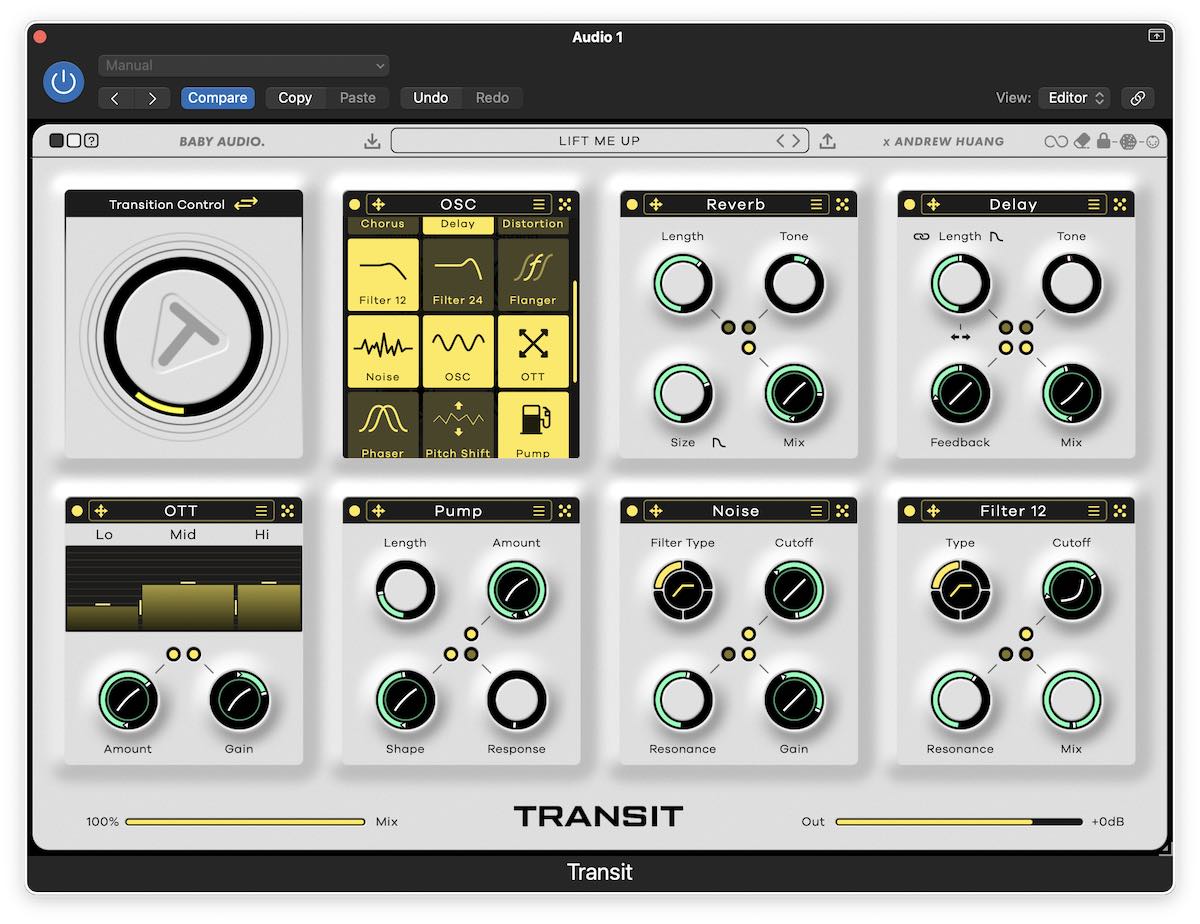This screenshot has width=1200, height=924.
Task: Open the Noise module hamburger menu
Action: [x=817, y=511]
